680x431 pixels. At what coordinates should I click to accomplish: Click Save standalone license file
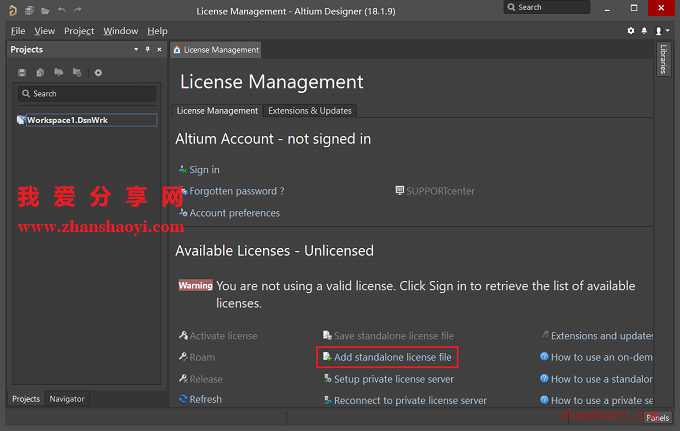coord(394,336)
